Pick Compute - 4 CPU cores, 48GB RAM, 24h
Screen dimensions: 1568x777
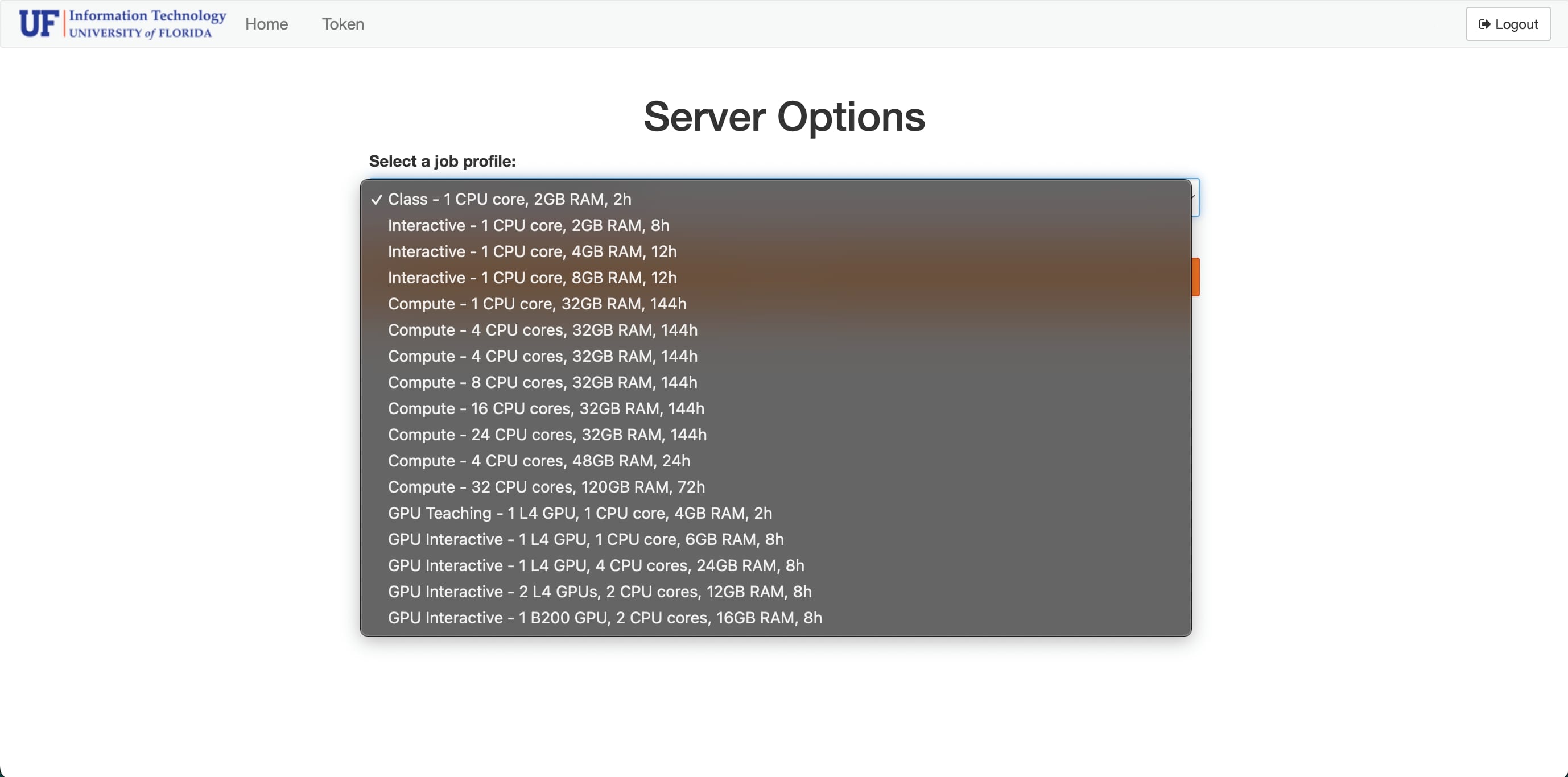(x=775, y=461)
